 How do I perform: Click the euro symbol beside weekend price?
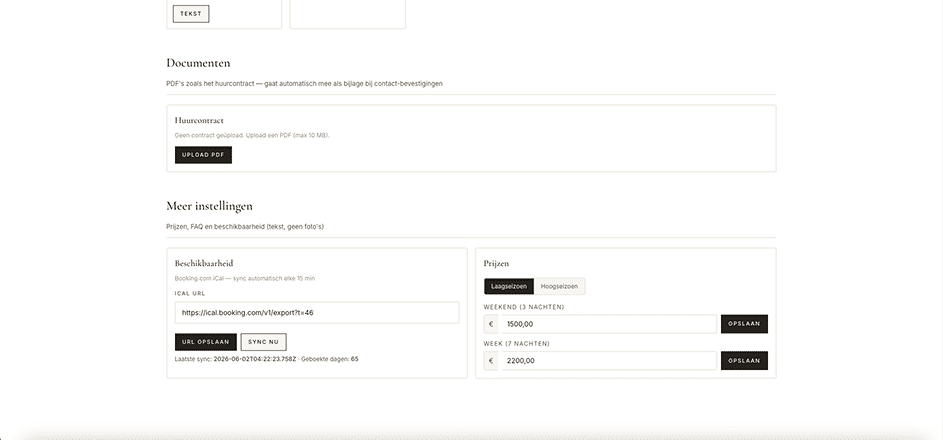(491, 324)
